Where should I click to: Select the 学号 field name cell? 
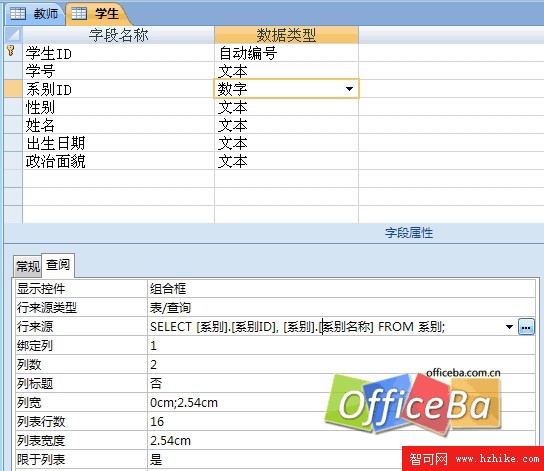118,71
